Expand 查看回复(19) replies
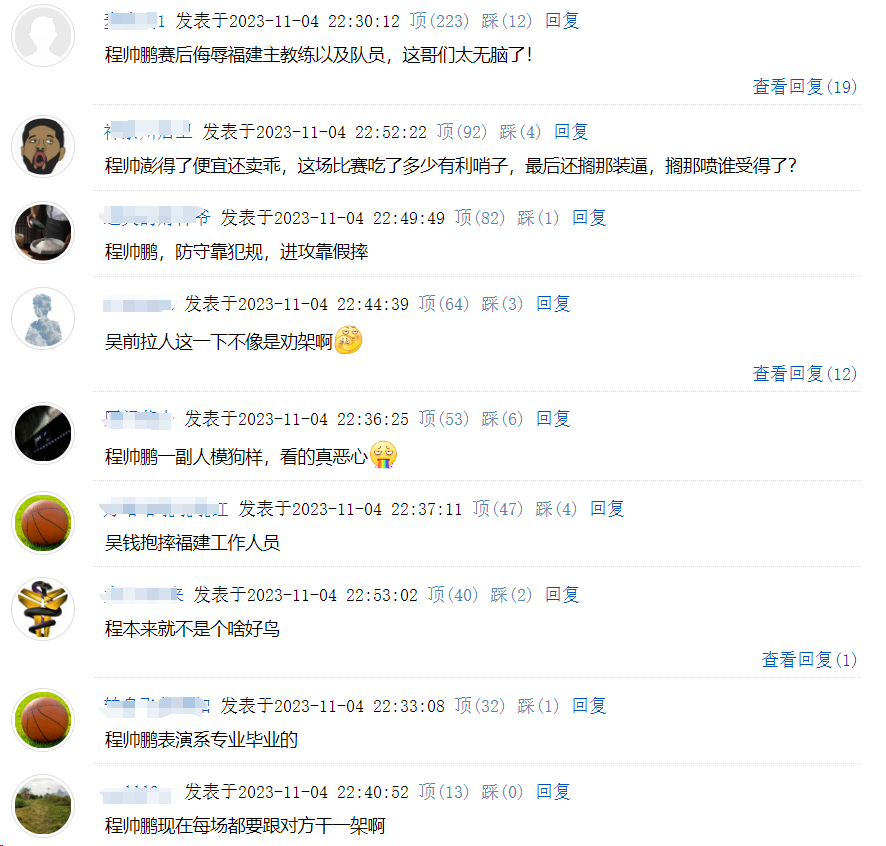Viewport: 886px width, 846px height. pyautogui.click(x=805, y=86)
